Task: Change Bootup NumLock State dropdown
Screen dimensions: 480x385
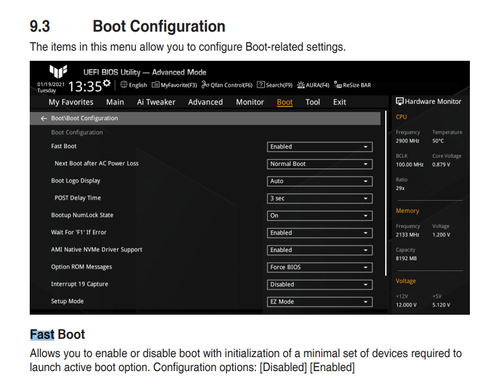Action: pyautogui.click(x=320, y=216)
